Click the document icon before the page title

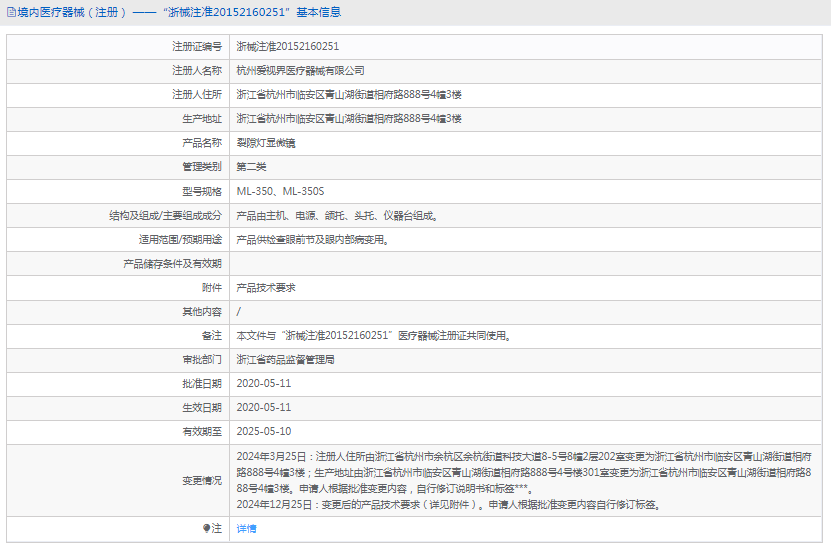11,12
